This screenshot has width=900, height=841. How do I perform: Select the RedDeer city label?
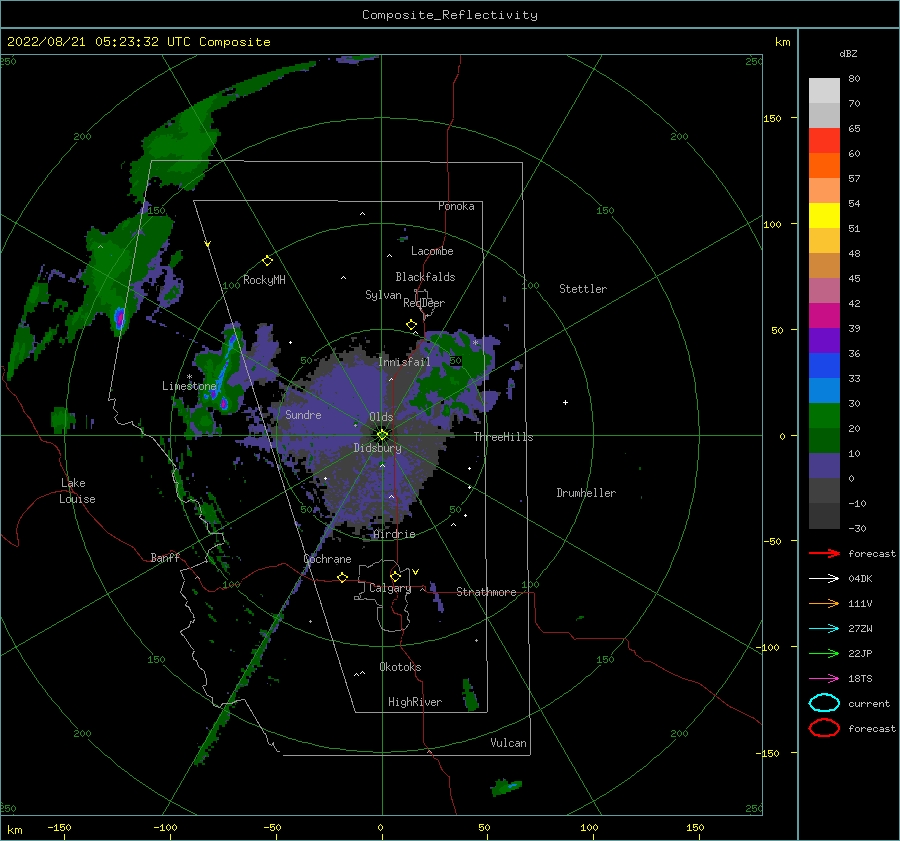[x=424, y=303]
